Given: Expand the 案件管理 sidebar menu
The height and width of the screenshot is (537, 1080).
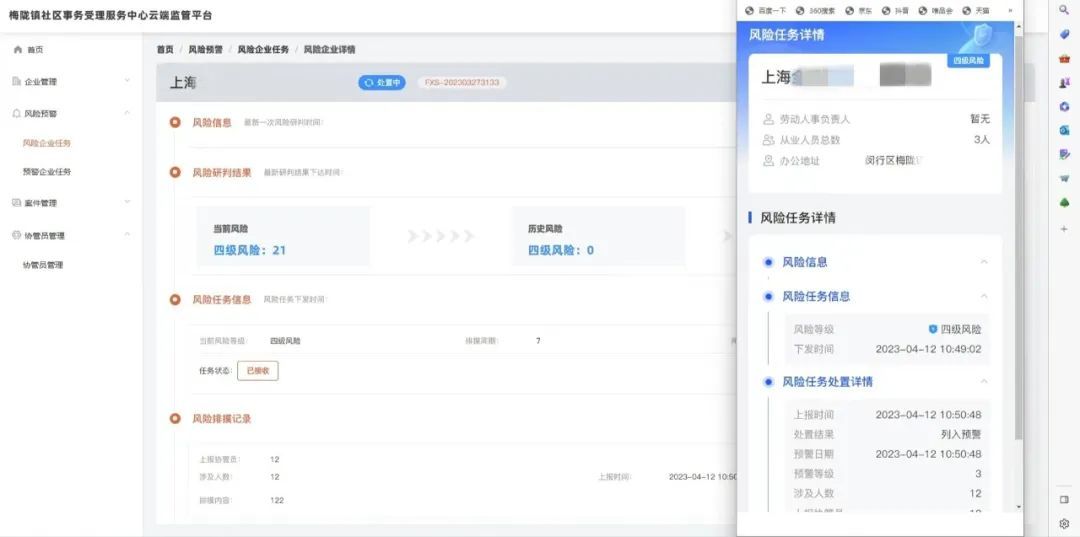Looking at the screenshot, I should point(127,202).
